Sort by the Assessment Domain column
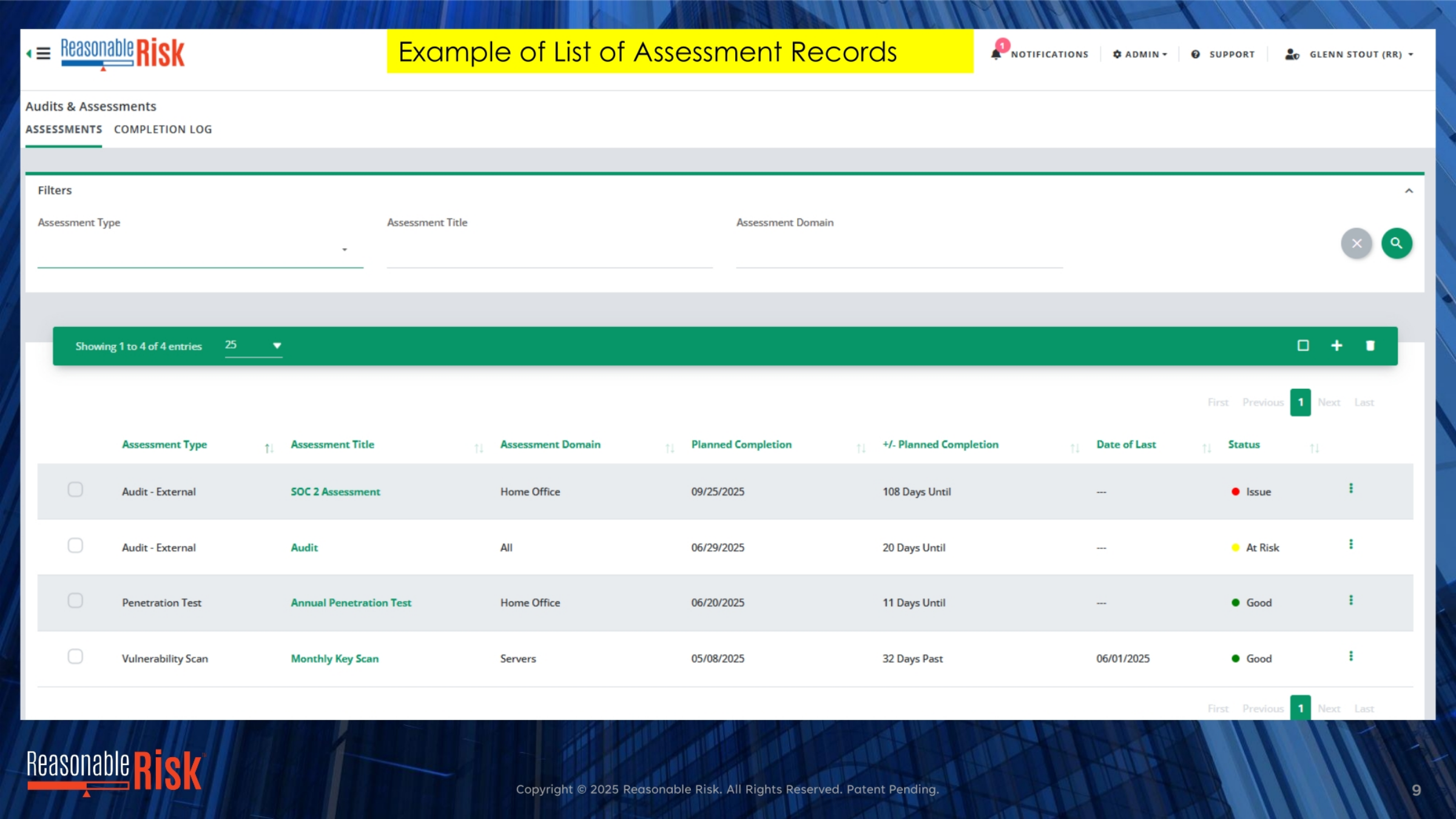Viewport: 1456px width, 819px height. tap(550, 445)
